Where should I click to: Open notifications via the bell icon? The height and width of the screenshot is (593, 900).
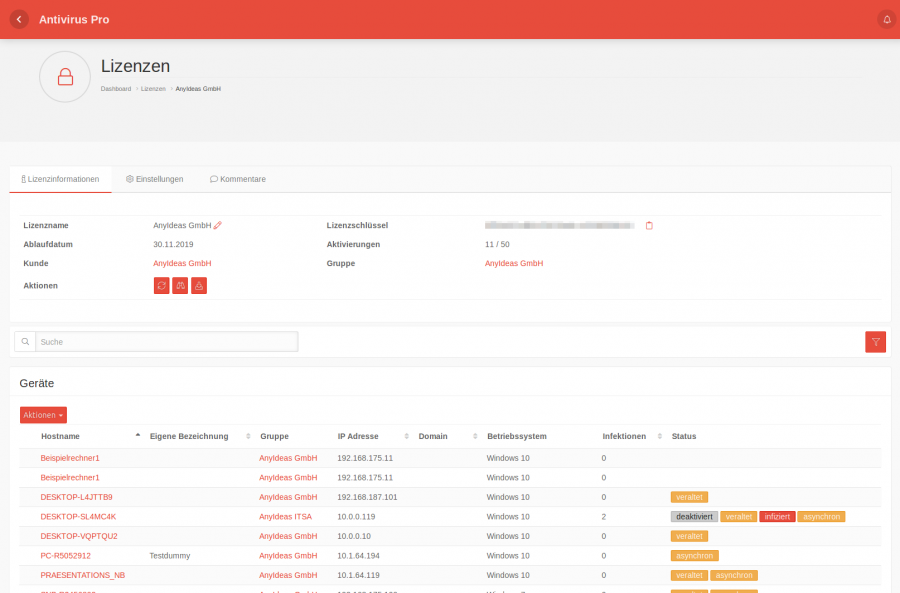[886, 18]
